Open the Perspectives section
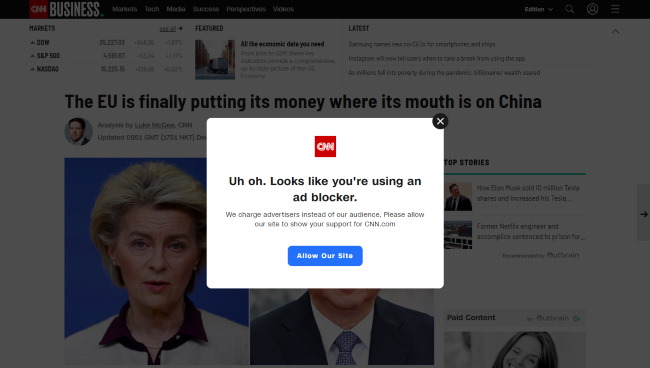Viewport: 650px width, 368px height. coord(246,9)
